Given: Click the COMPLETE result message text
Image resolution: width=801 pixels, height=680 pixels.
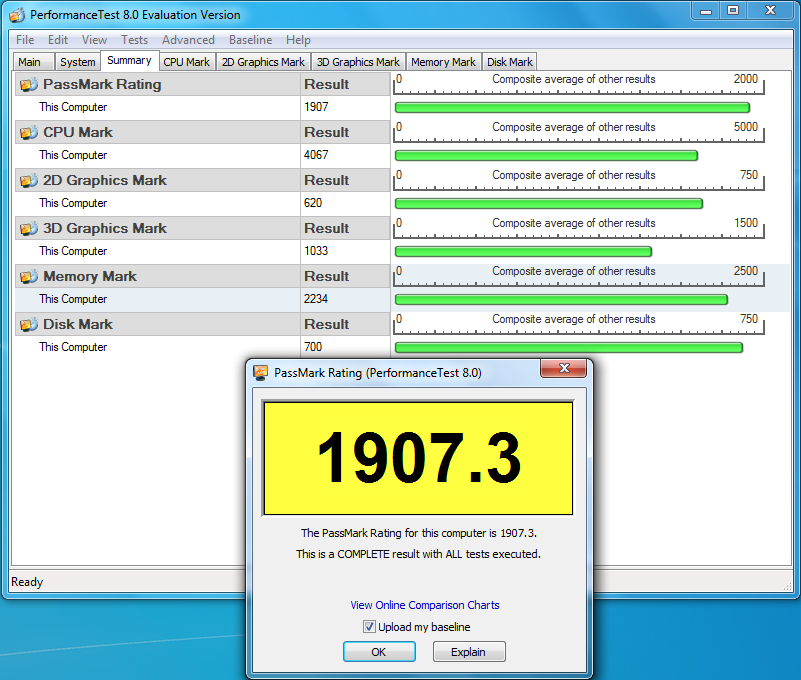Looking at the screenshot, I should click(x=418, y=554).
